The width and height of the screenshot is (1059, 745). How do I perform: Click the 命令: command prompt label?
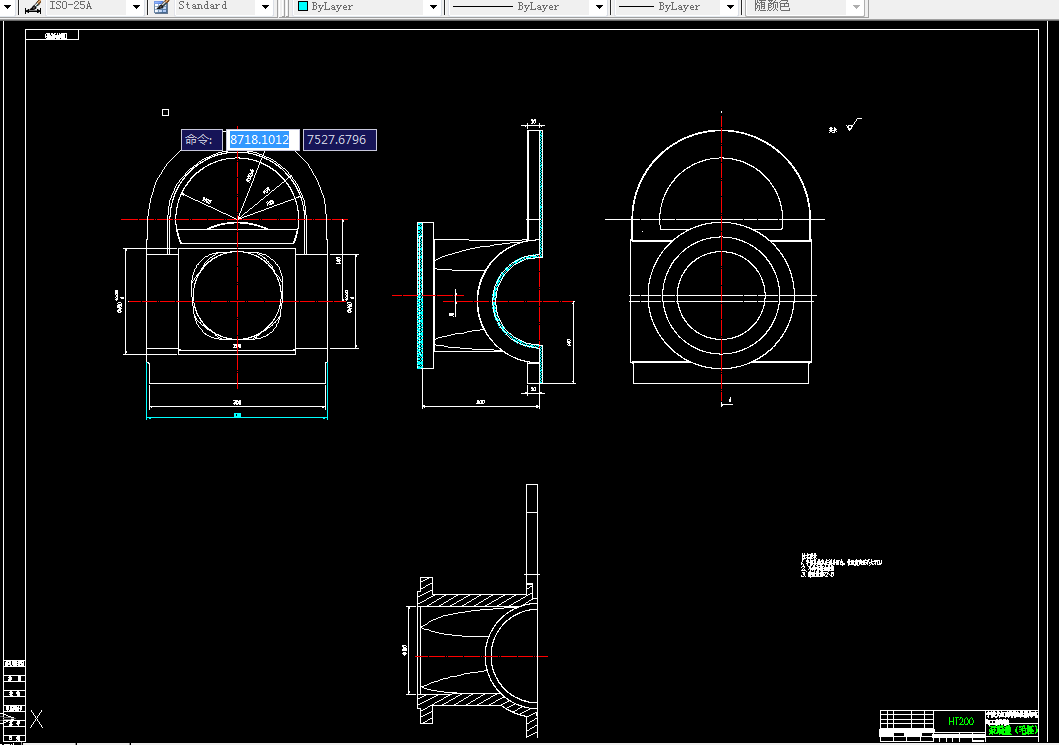coord(201,140)
